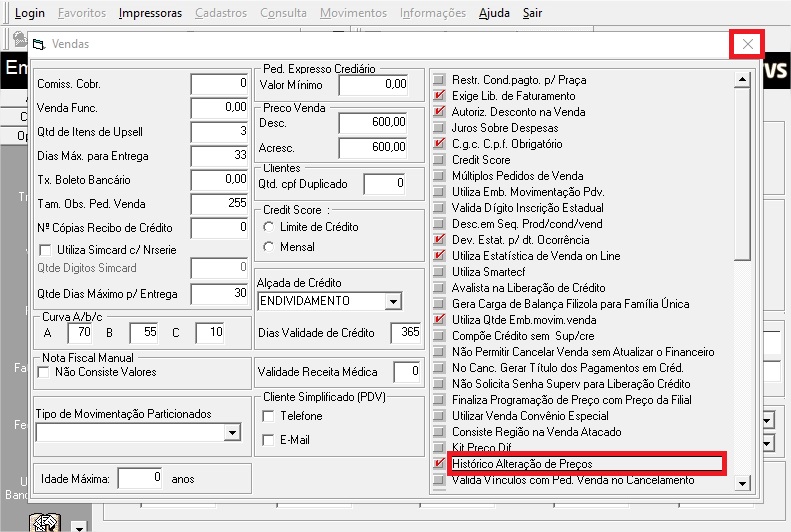
Task: Click the options list scroll up arrow
Action: (x=742, y=79)
